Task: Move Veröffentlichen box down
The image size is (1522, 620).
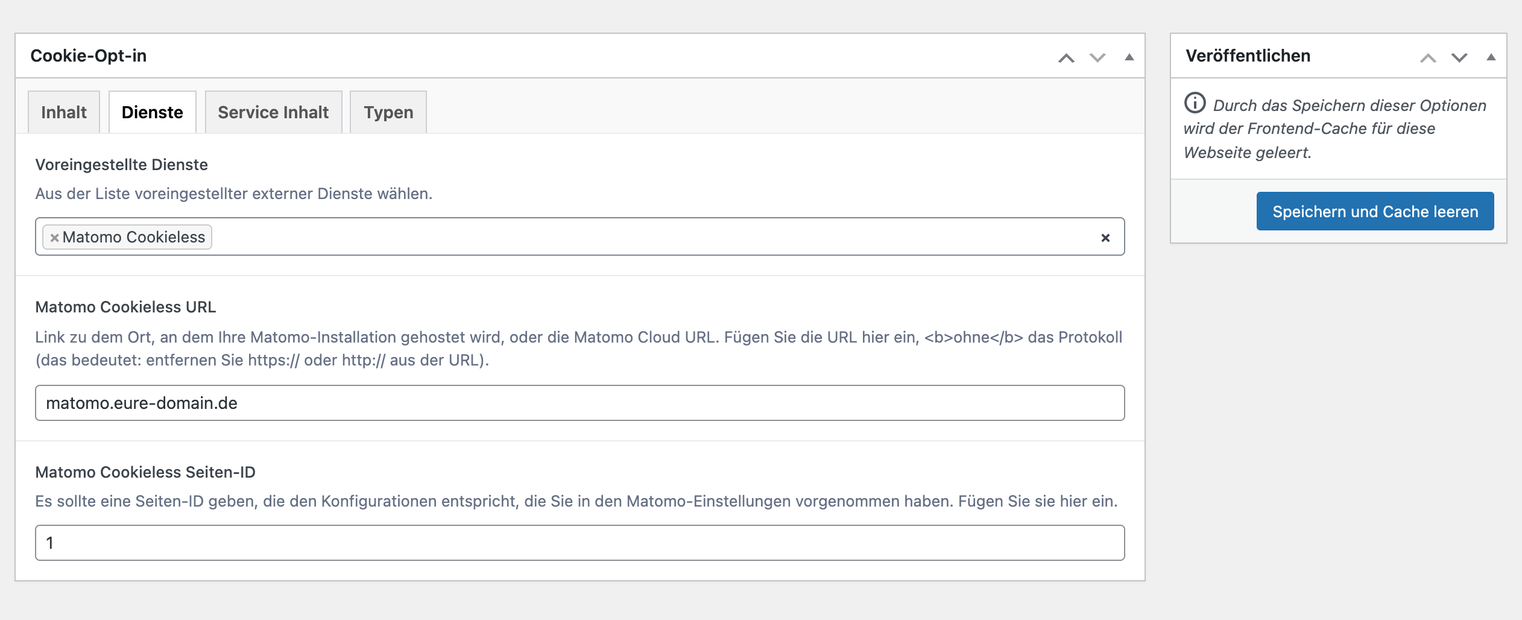Action: [x=1459, y=57]
